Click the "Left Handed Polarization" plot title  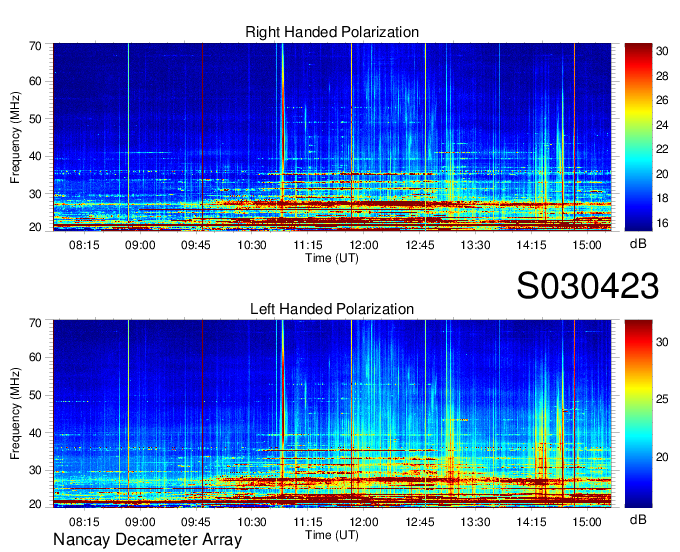coord(332,309)
